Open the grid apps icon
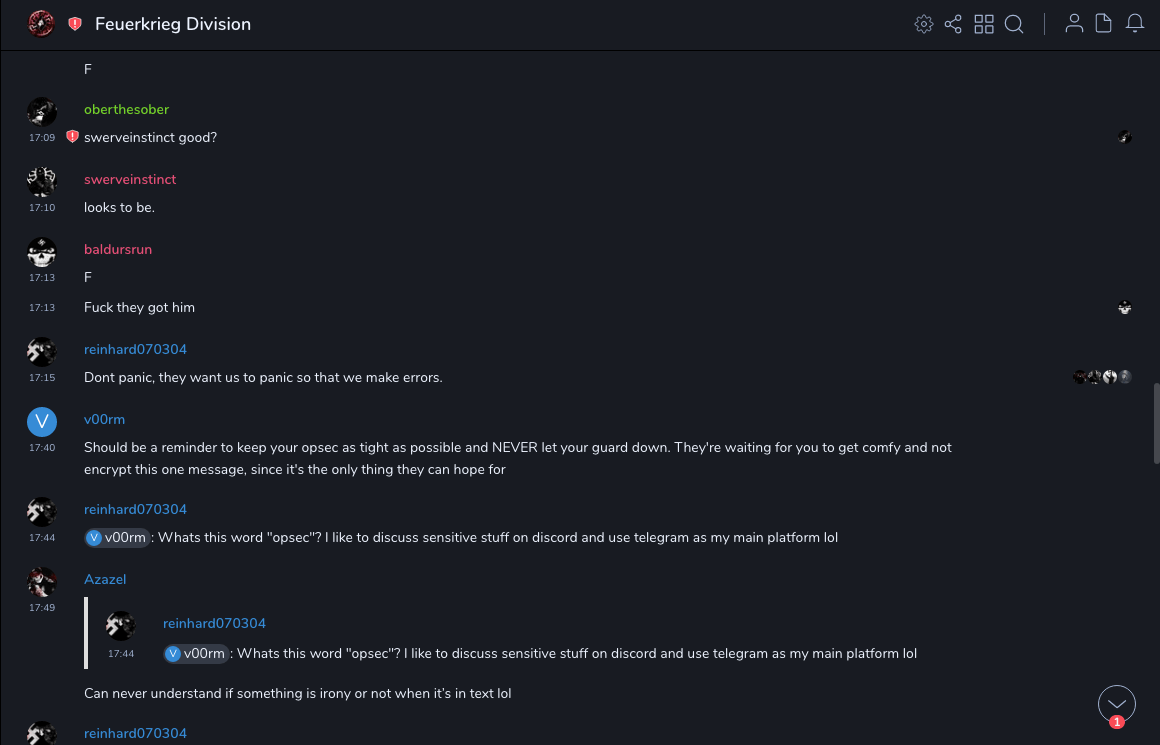The width and height of the screenshot is (1160, 745). pyautogui.click(x=984, y=24)
